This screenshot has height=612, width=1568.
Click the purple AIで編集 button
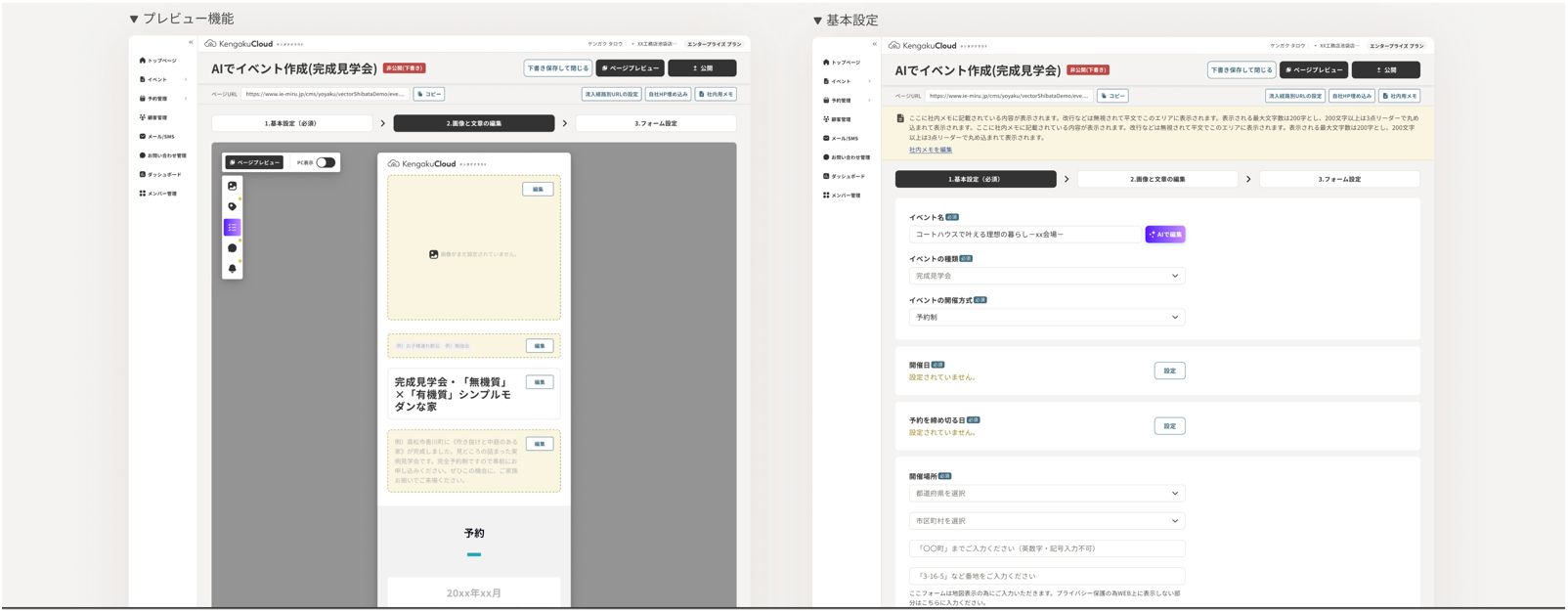[1165, 235]
